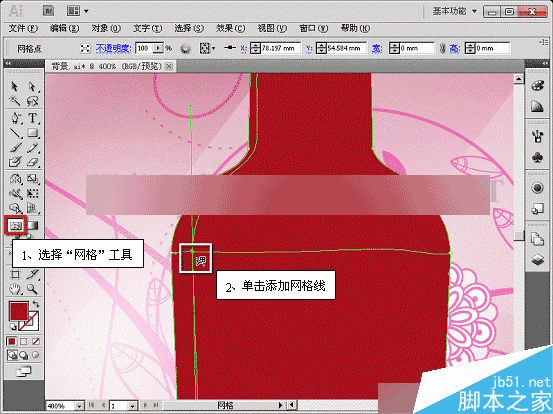The image size is (553, 414).
Task: Open the Color Guide panel icon
Action: pos(537,106)
